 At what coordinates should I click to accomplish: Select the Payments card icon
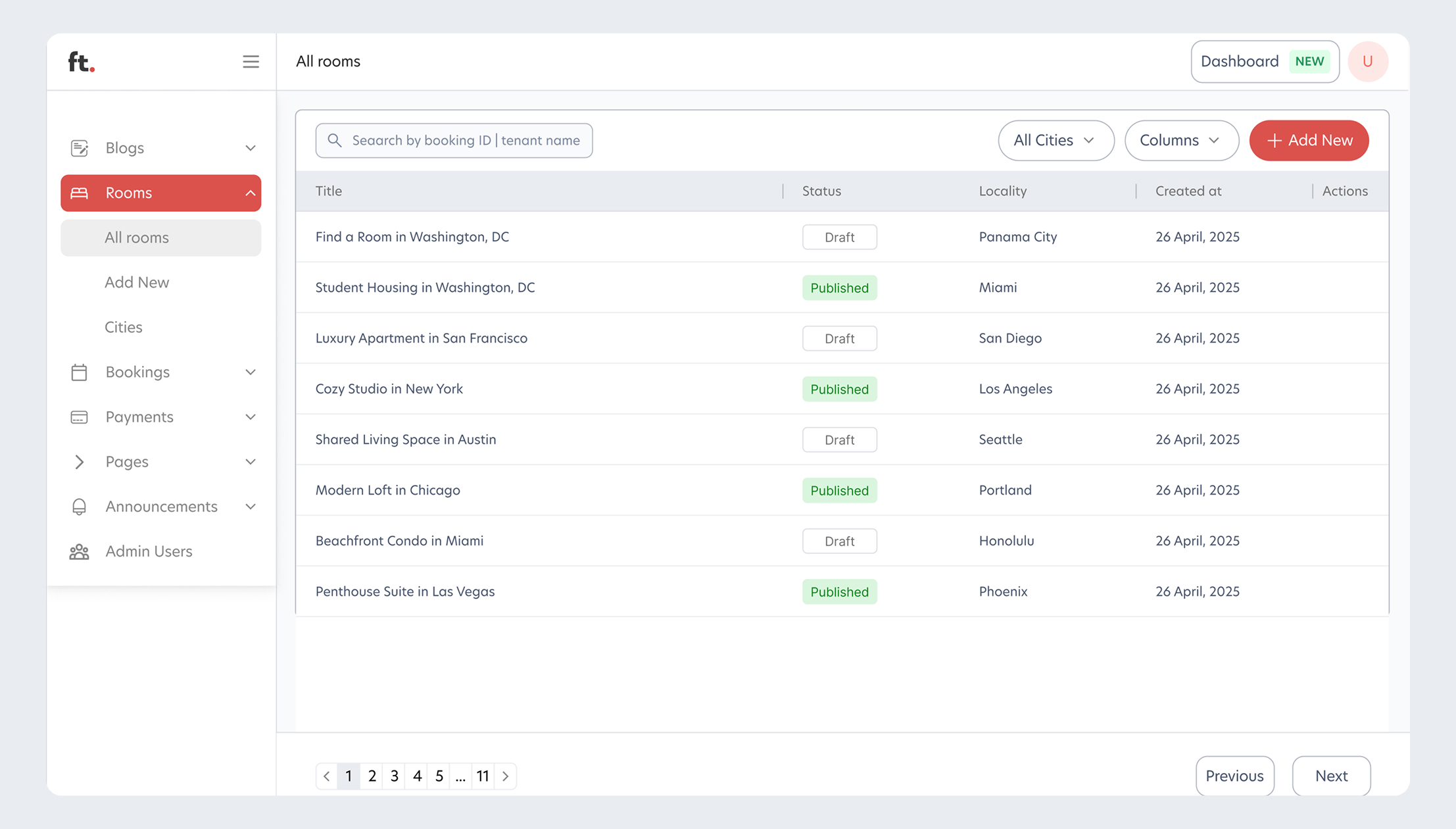[x=80, y=416]
